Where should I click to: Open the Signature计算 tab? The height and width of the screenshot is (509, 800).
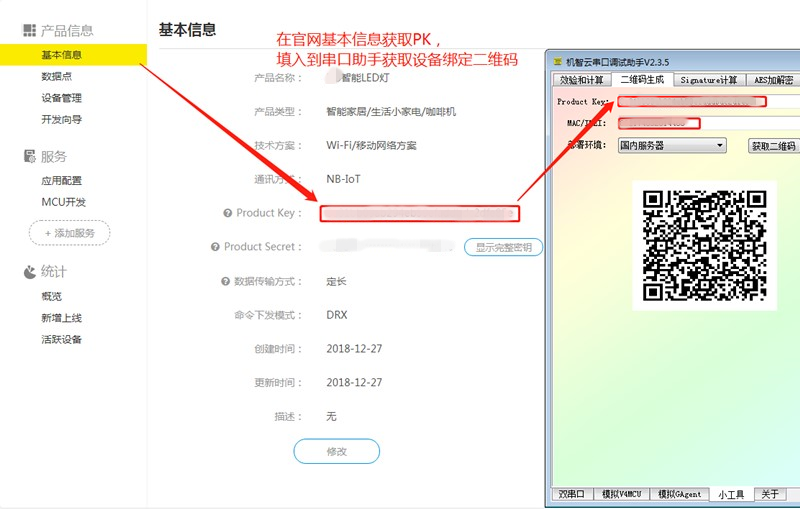coord(708,80)
